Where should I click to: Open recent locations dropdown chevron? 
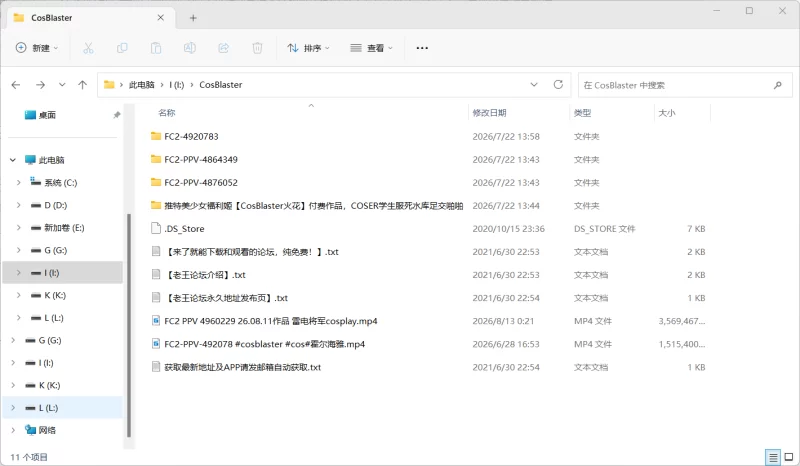pyautogui.click(x=62, y=85)
